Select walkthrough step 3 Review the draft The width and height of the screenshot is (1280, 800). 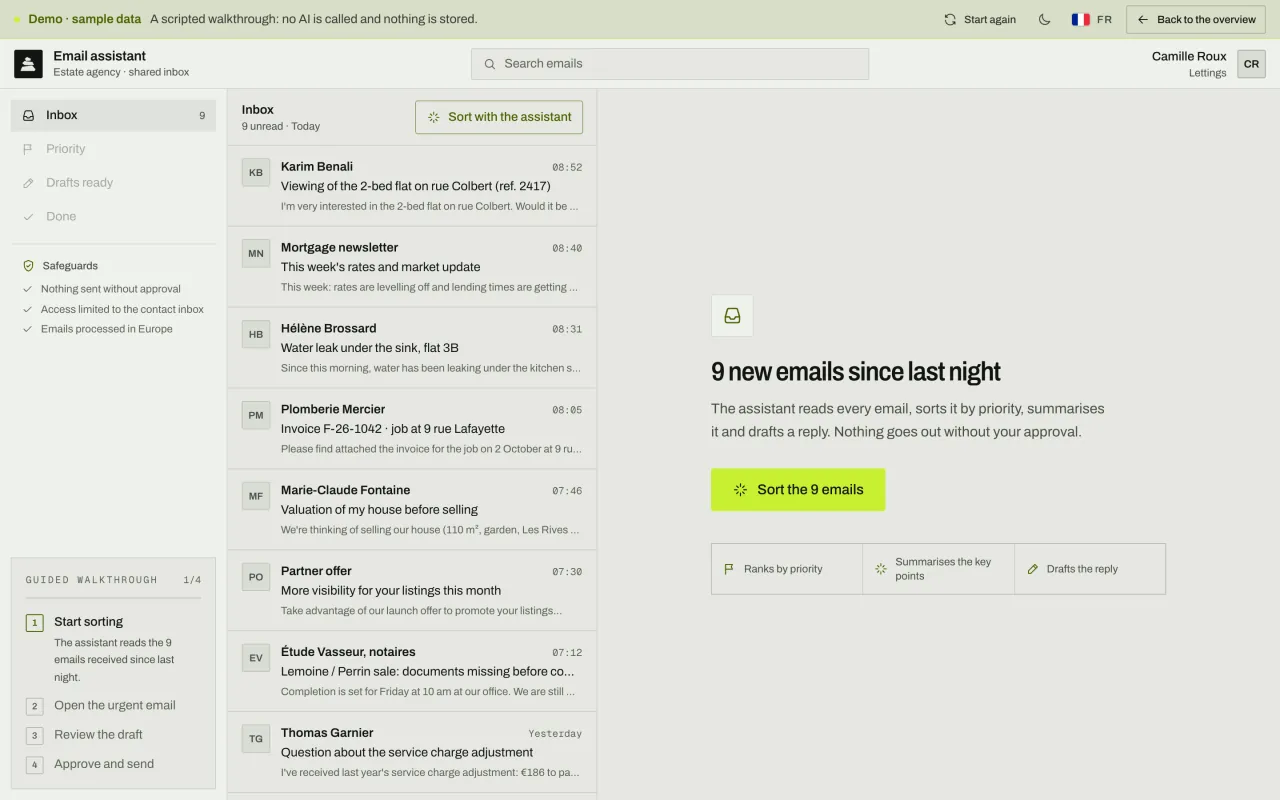coord(113,735)
